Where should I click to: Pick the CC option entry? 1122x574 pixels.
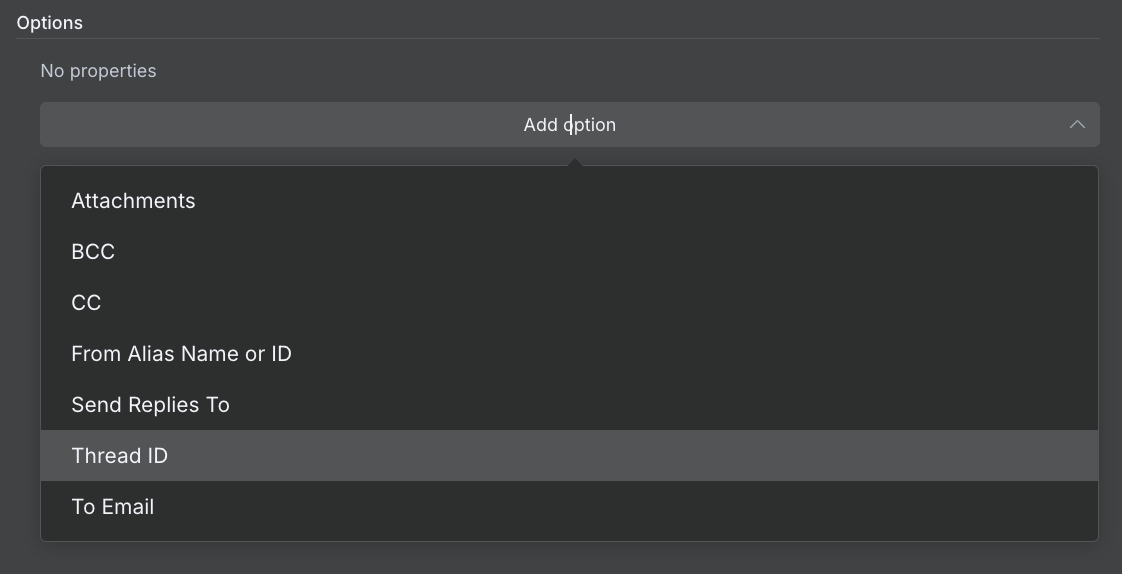(x=86, y=303)
